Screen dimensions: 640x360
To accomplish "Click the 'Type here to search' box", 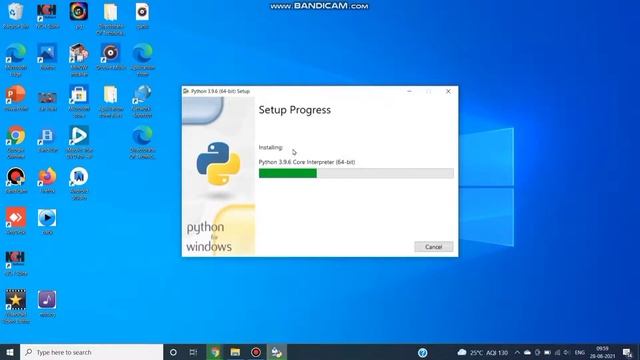I will coord(91,352).
